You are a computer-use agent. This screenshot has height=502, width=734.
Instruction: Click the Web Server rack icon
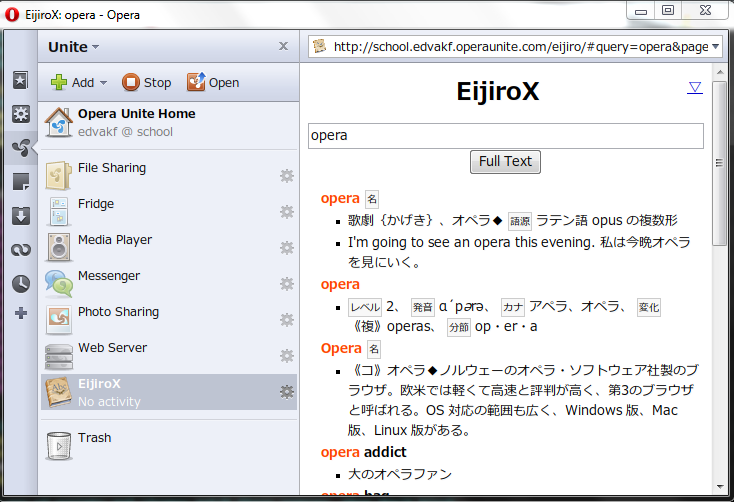click(x=59, y=356)
